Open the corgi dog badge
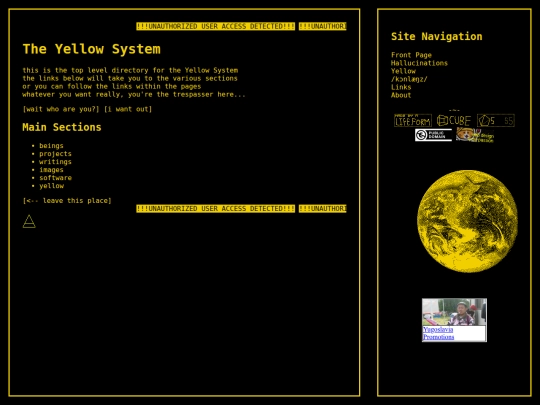This screenshot has height=405, width=540. [x=475, y=135]
